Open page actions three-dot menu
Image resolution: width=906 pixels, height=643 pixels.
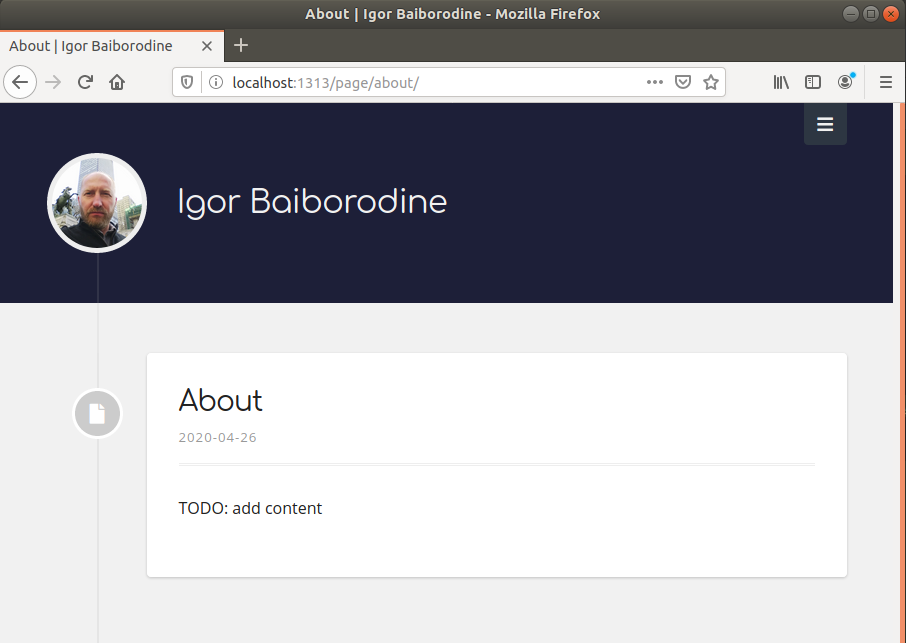pos(655,82)
